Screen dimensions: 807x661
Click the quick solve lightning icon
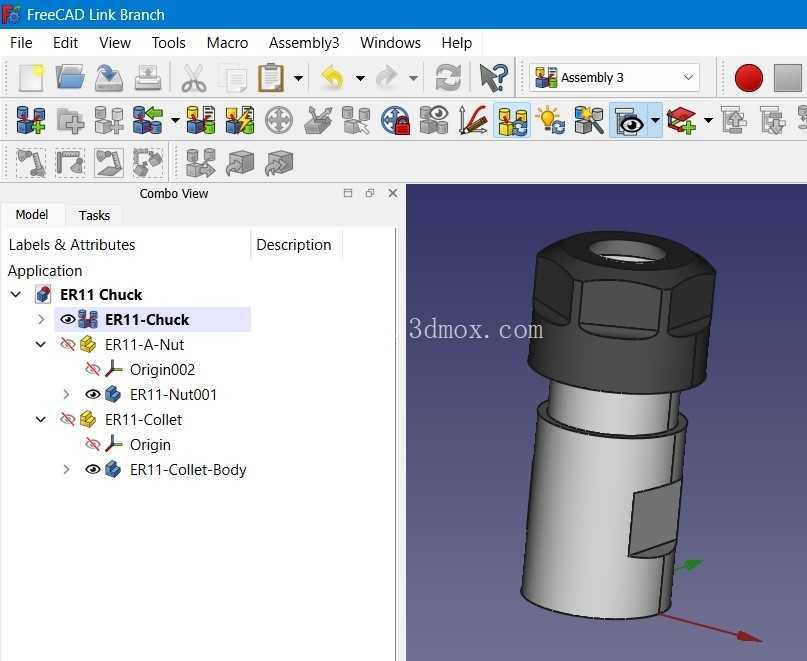point(240,120)
